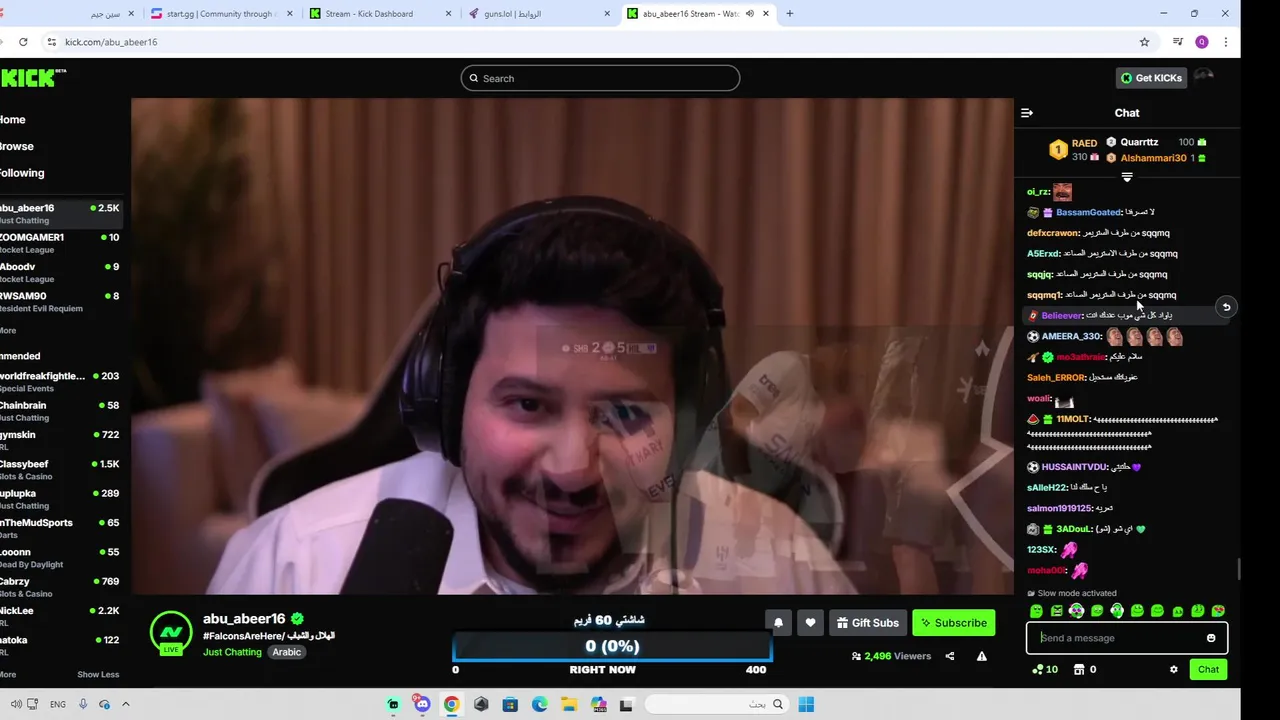Viewport: 1280px width, 720px height.
Task: Open a new browser tab
Action: click(790, 14)
